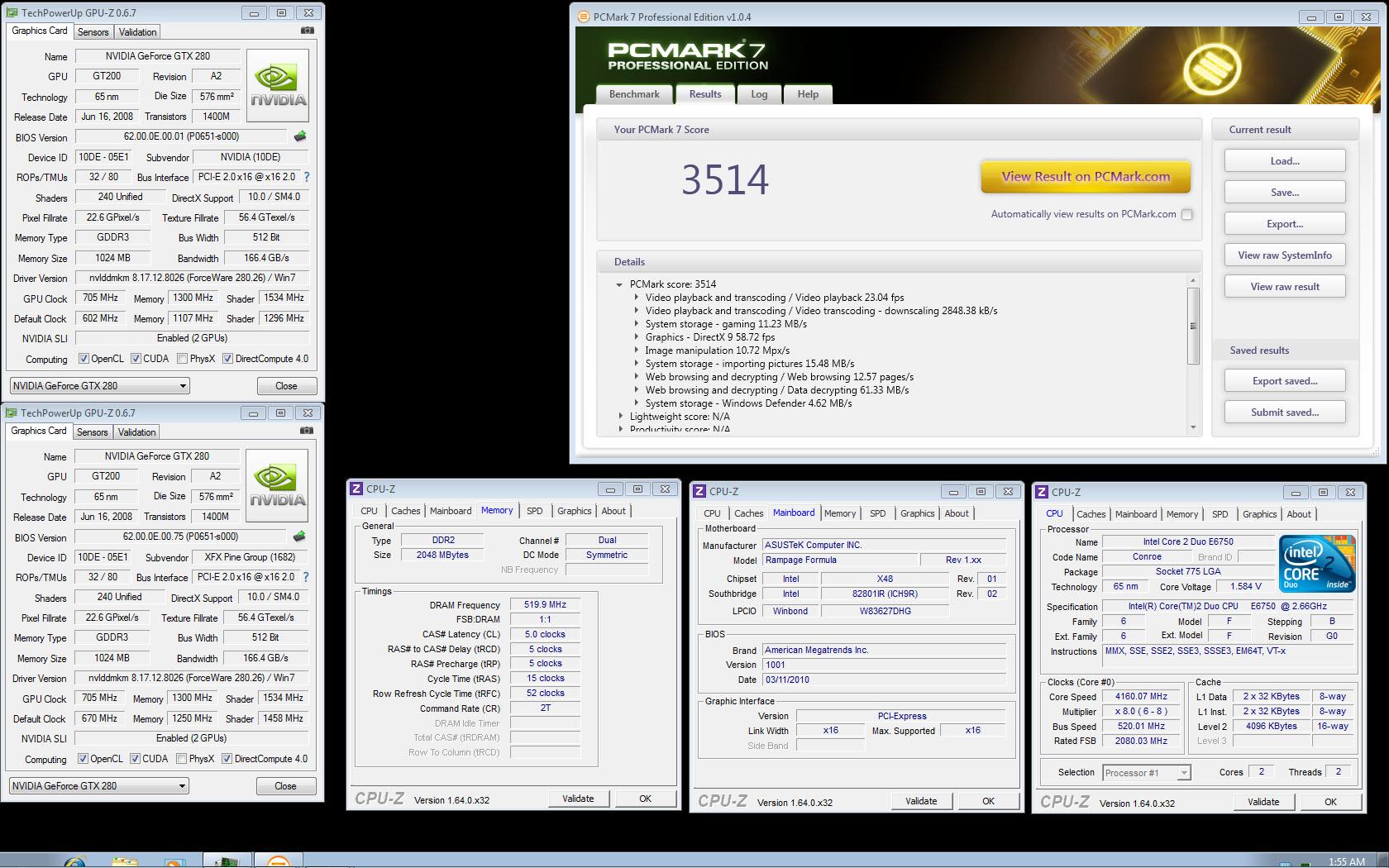1389x868 pixels.
Task: Click the Name field in top GPU-Z
Action: 157,56
